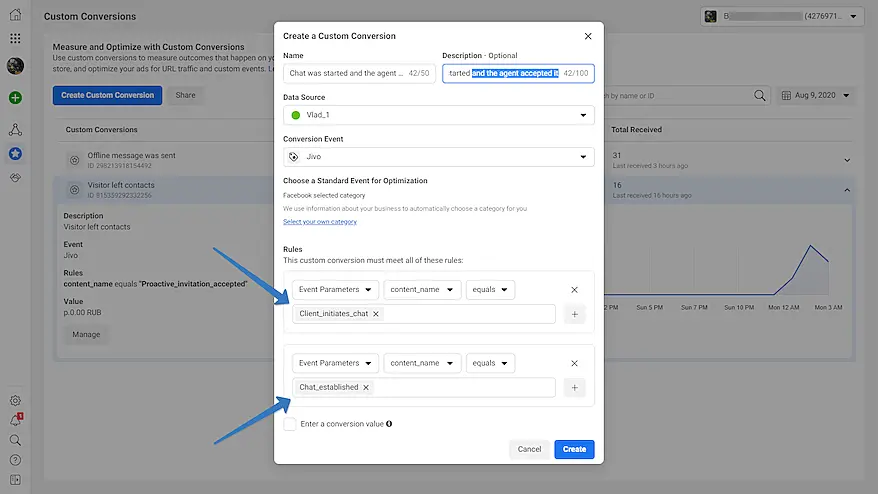Image resolution: width=878 pixels, height=494 pixels.
Task: Open the notifications bell icon
Action: coord(15,421)
